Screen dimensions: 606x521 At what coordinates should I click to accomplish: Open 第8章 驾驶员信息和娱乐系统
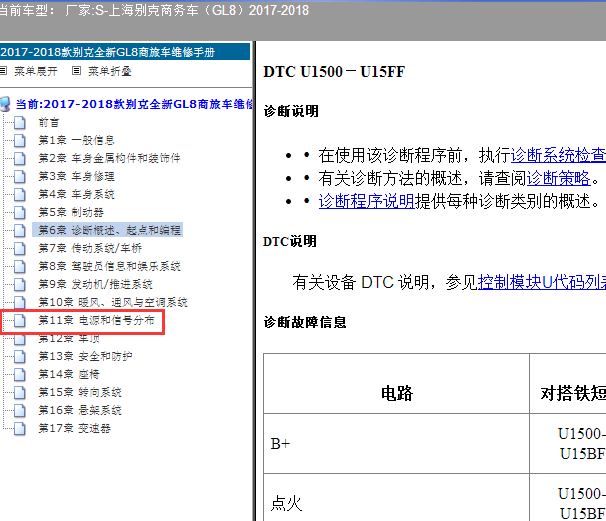pyautogui.click(x=109, y=266)
